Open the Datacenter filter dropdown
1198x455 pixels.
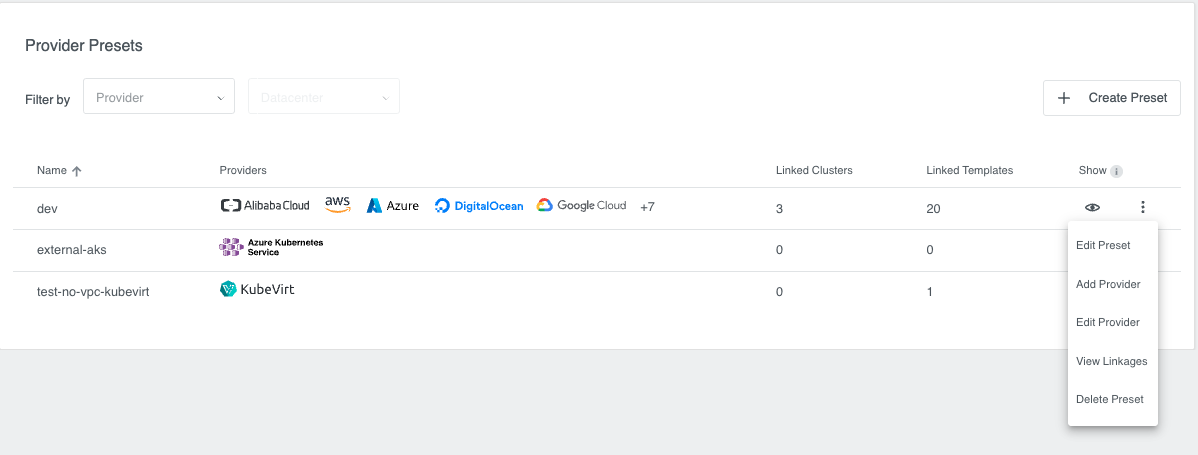(x=324, y=97)
